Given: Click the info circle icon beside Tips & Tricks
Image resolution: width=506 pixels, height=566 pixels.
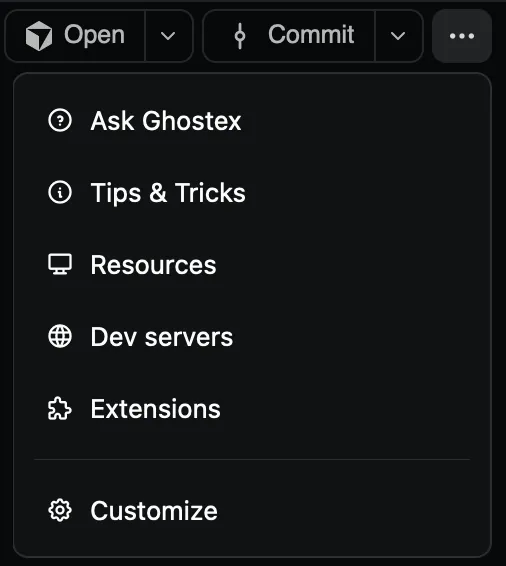Looking at the screenshot, I should [x=60, y=192].
